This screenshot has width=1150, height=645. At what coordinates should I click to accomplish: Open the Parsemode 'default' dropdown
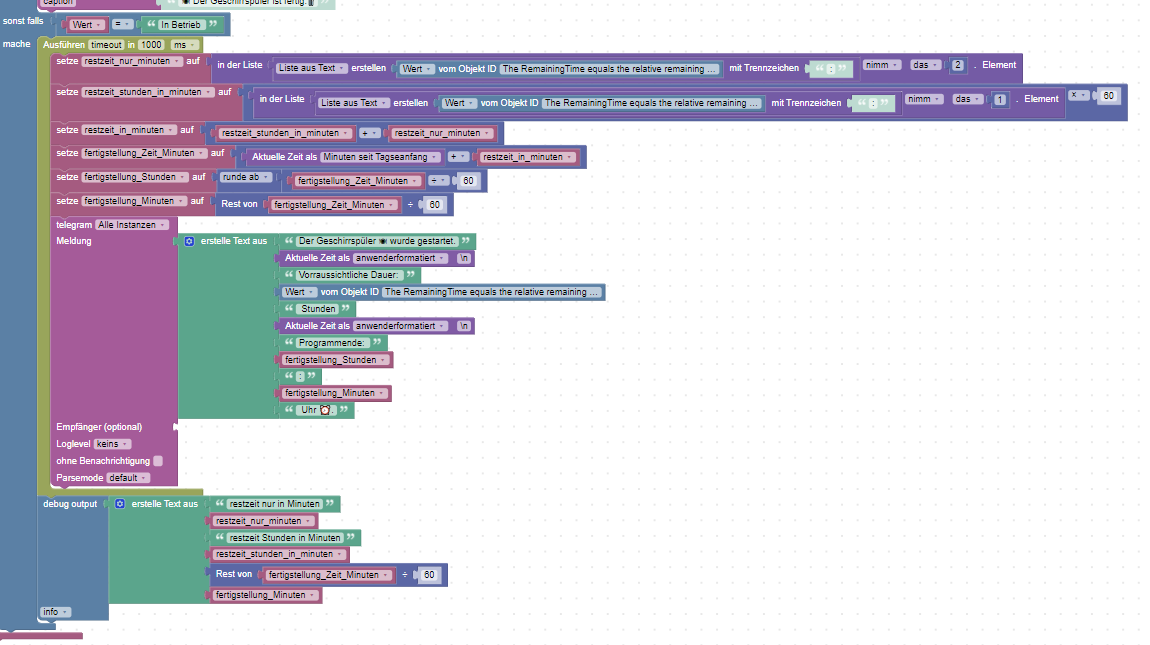(128, 478)
